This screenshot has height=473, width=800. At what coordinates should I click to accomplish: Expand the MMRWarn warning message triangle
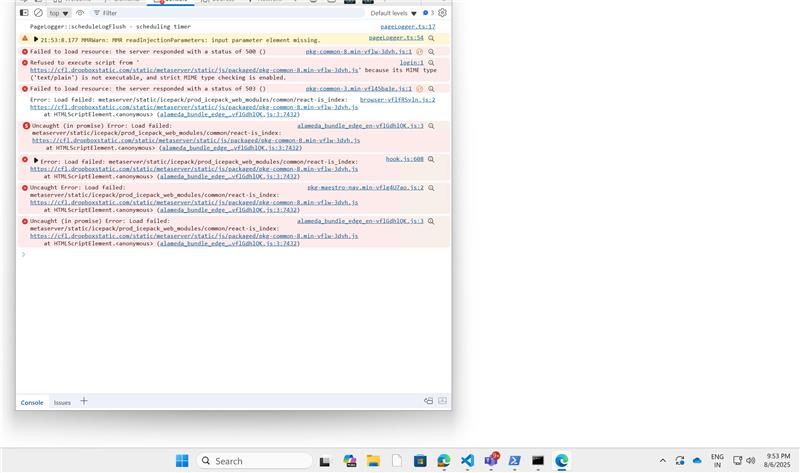coord(36,39)
